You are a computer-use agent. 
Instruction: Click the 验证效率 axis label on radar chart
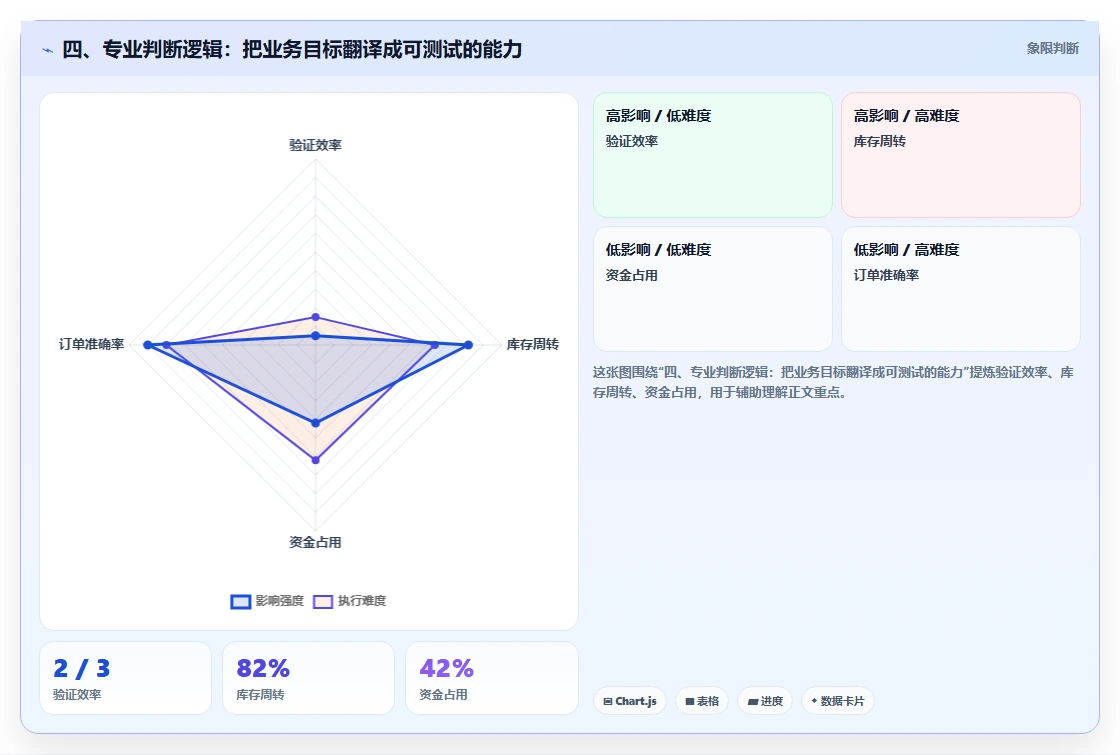(315, 145)
